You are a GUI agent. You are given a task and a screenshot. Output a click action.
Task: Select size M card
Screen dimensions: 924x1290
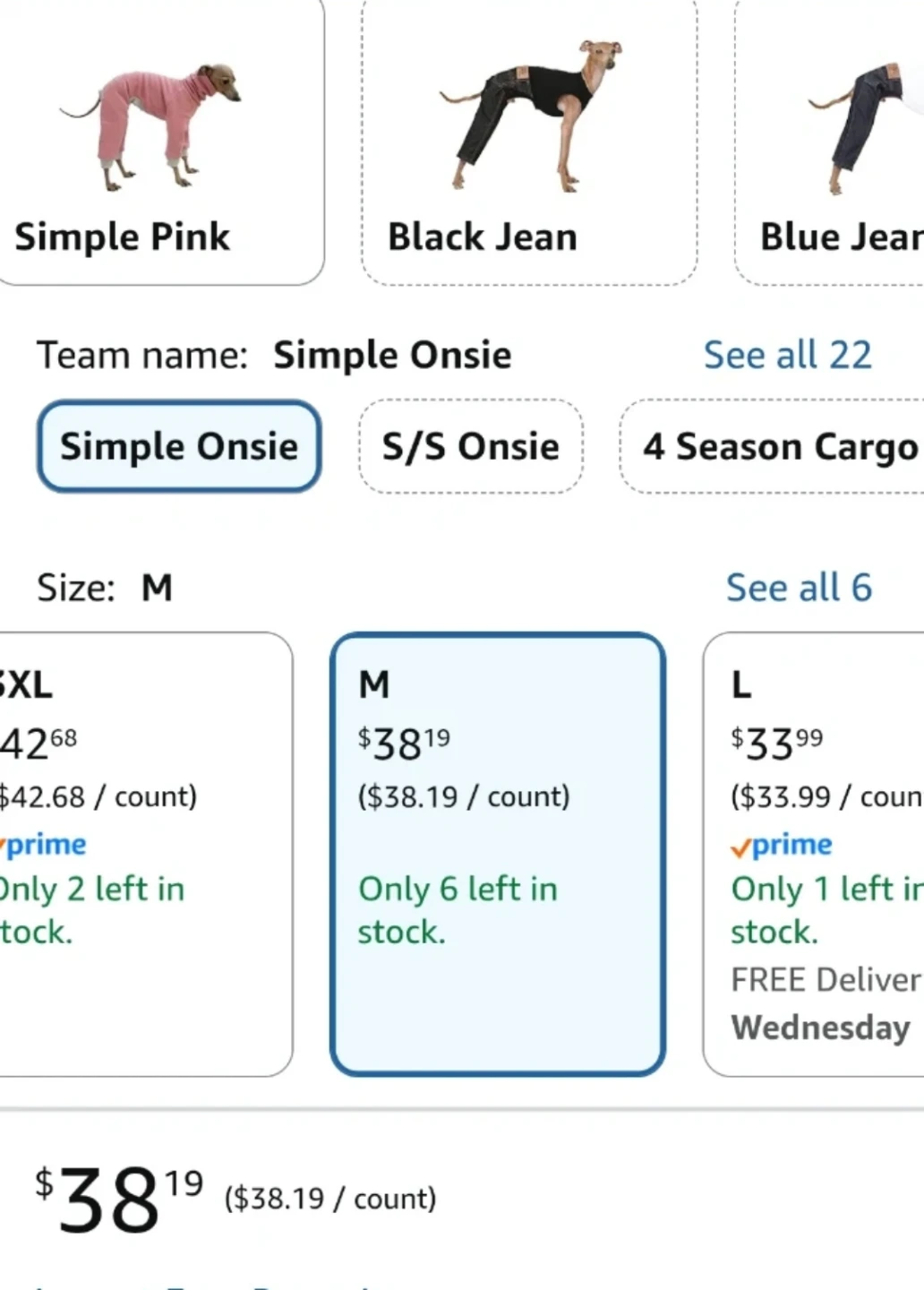[498, 854]
